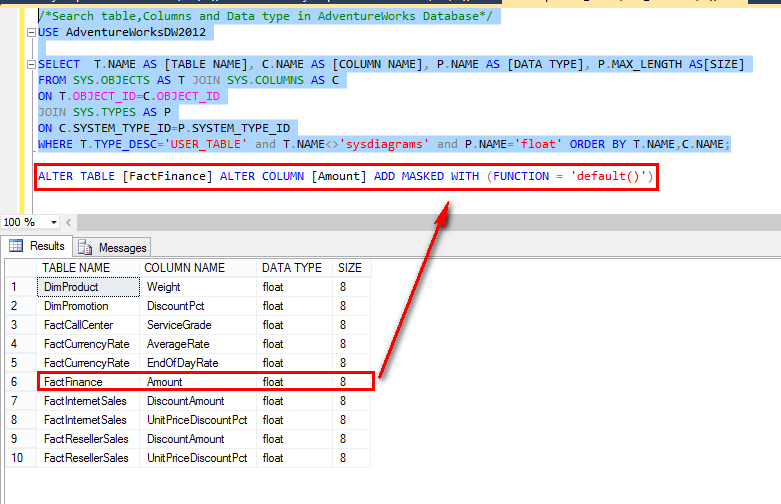Click the TABLE NAME column header
This screenshot has width=781, height=504.
tap(88, 268)
